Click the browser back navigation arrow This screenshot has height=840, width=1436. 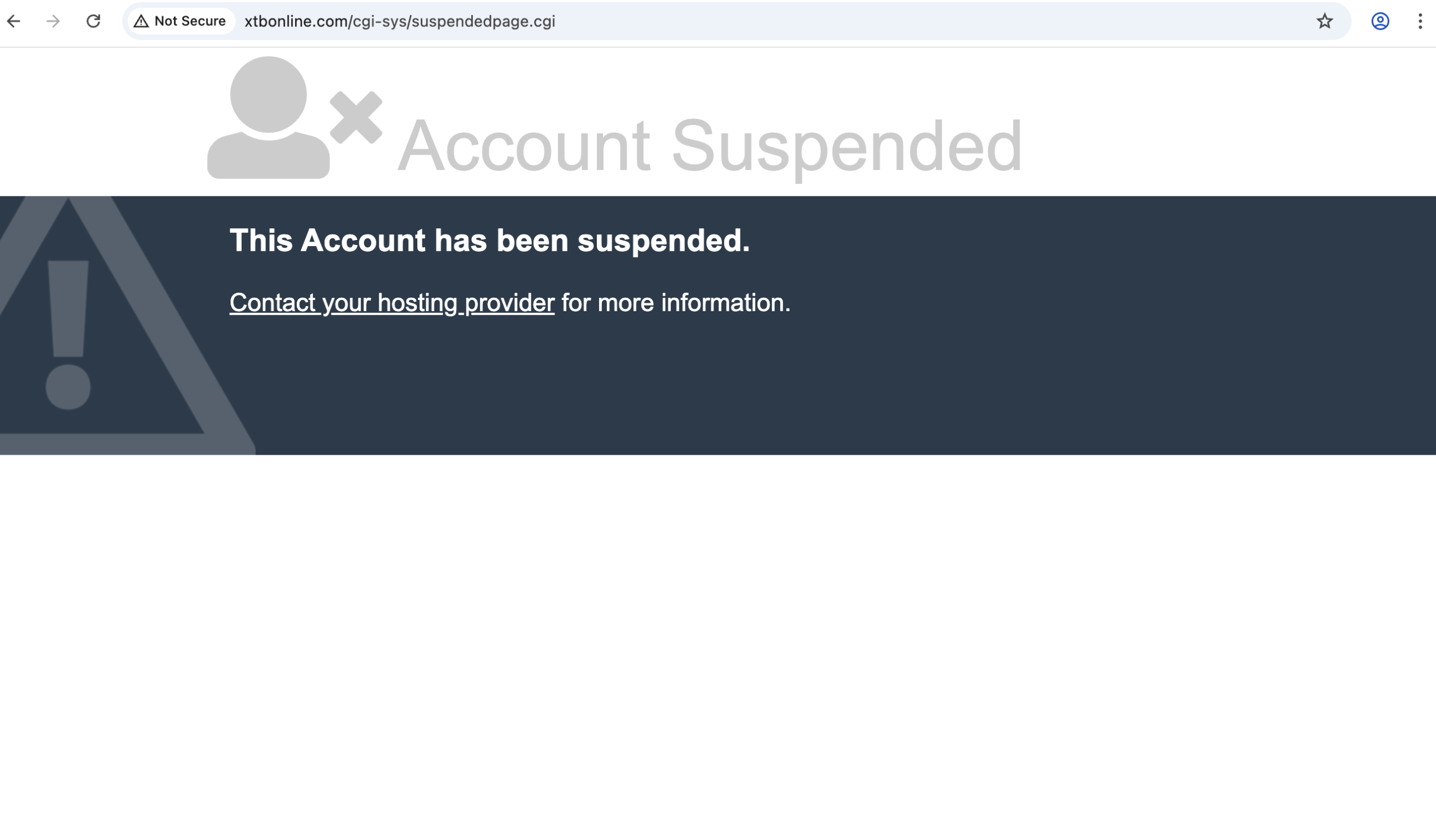[14, 22]
